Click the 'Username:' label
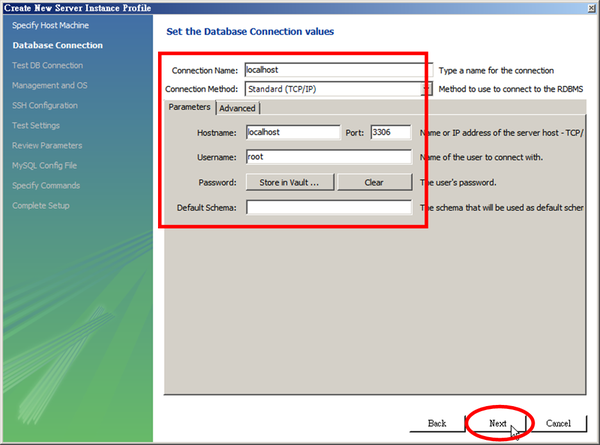The image size is (600, 445). click(217, 157)
